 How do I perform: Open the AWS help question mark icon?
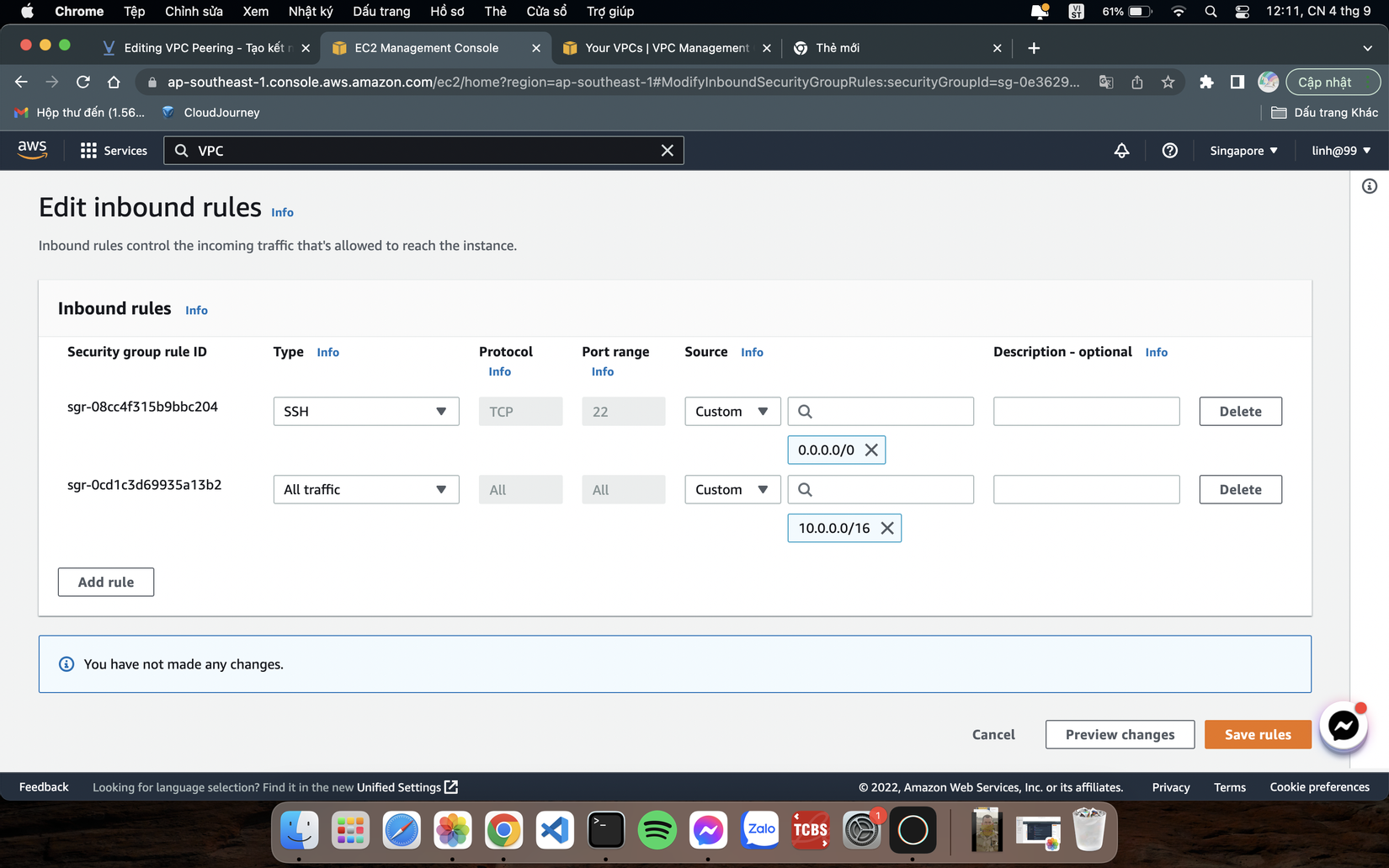pos(1169,151)
